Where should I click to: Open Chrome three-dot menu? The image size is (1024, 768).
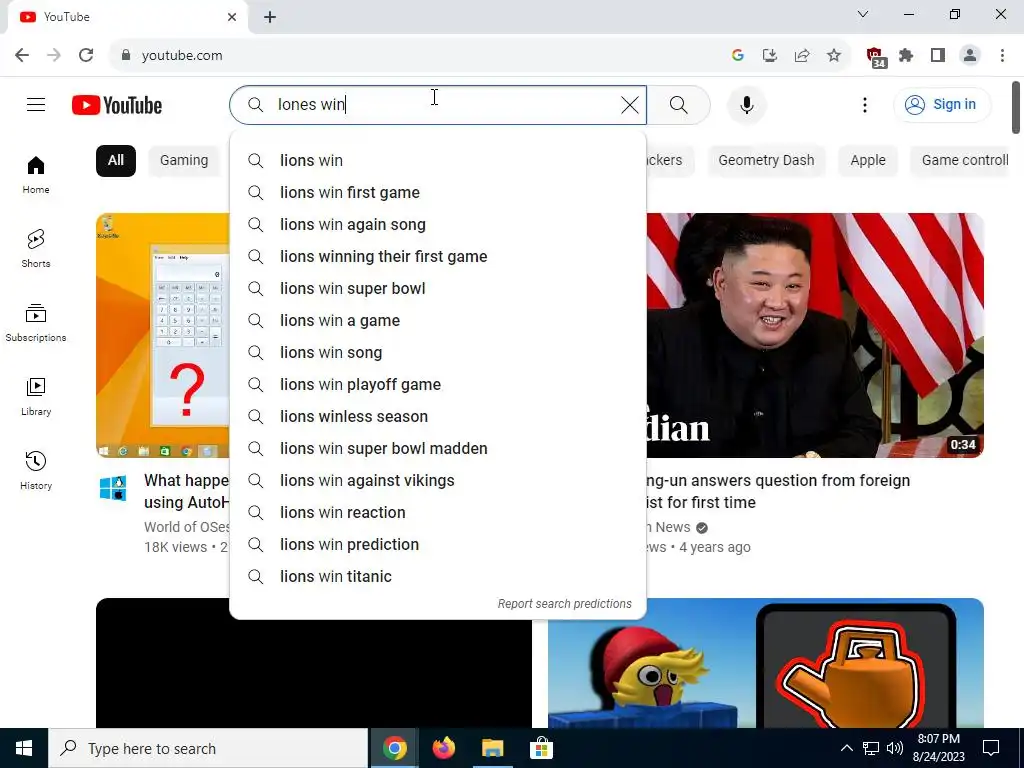pos(1002,56)
